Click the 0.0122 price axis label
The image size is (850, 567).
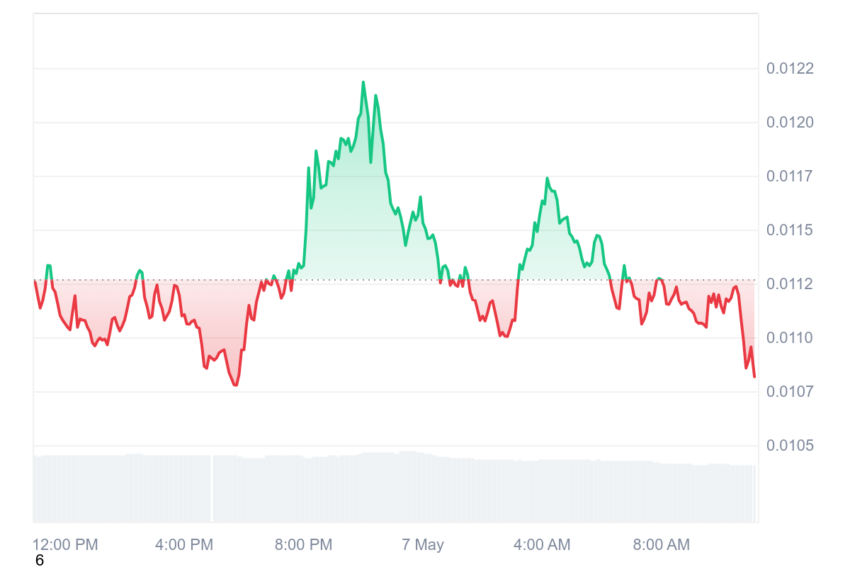pos(789,68)
